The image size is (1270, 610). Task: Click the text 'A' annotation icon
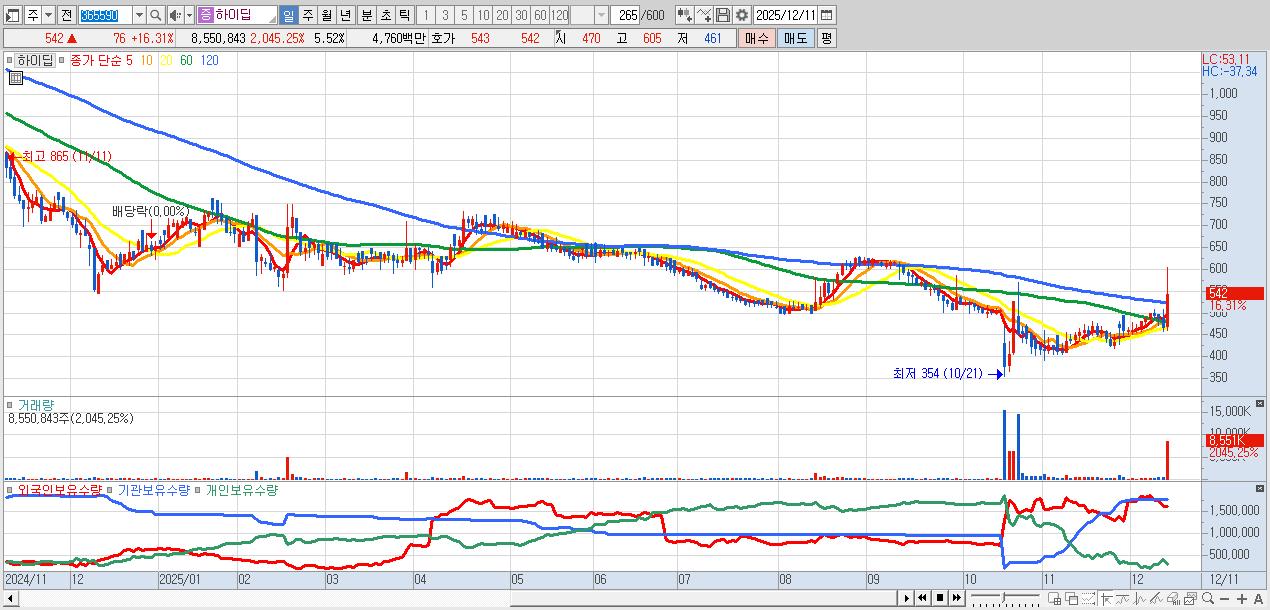[1258, 599]
